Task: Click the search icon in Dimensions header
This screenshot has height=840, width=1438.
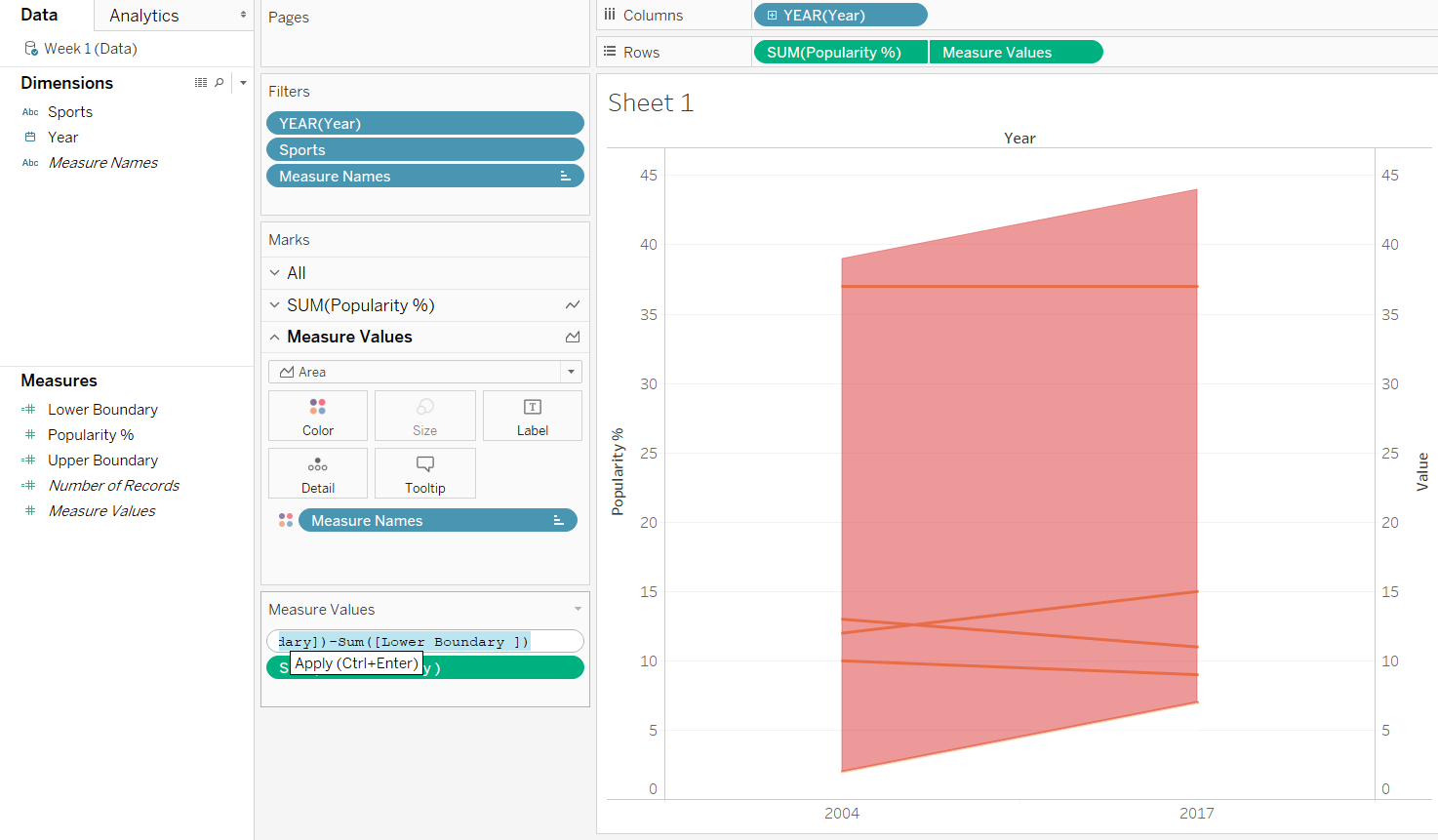Action: (x=219, y=83)
